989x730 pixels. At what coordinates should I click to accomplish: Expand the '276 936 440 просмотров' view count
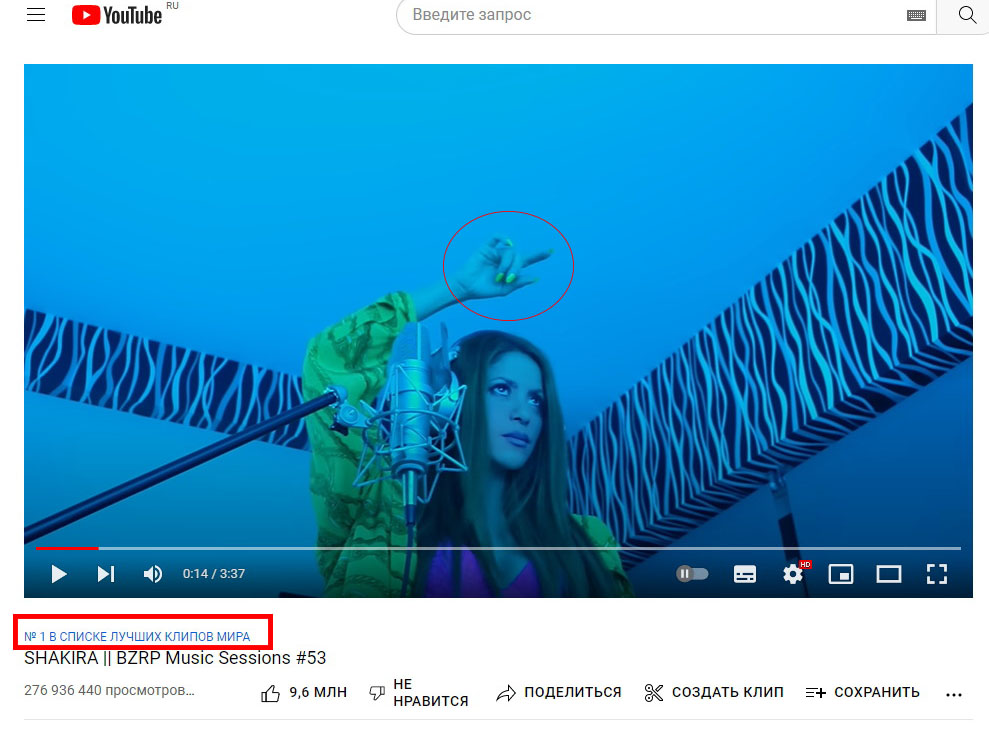[109, 690]
